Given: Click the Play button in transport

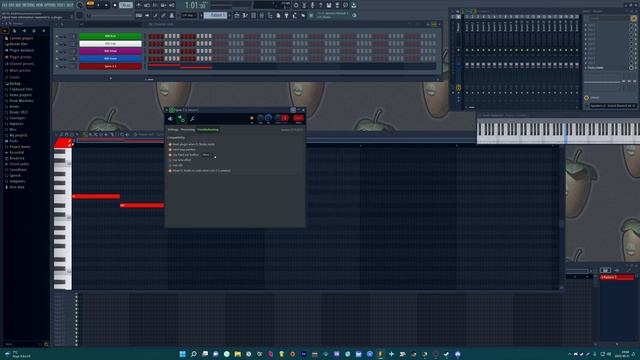Looking at the screenshot, I should [99, 5].
